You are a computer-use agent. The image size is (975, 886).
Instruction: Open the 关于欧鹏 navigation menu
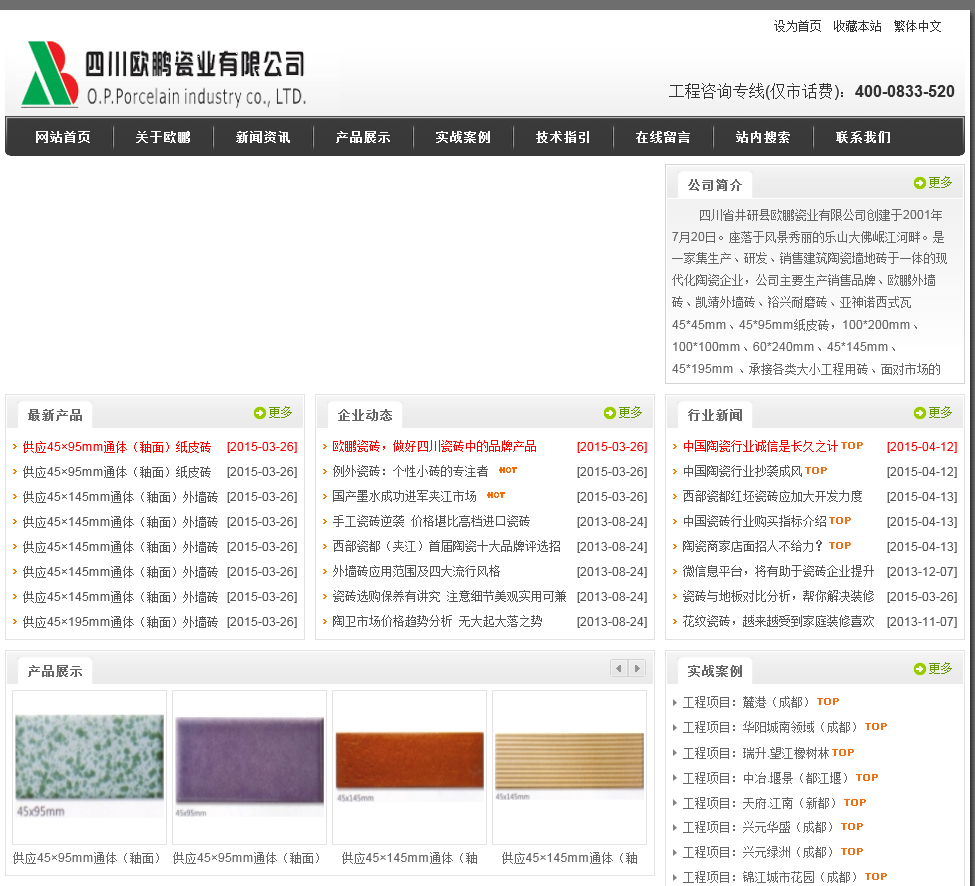(x=163, y=137)
